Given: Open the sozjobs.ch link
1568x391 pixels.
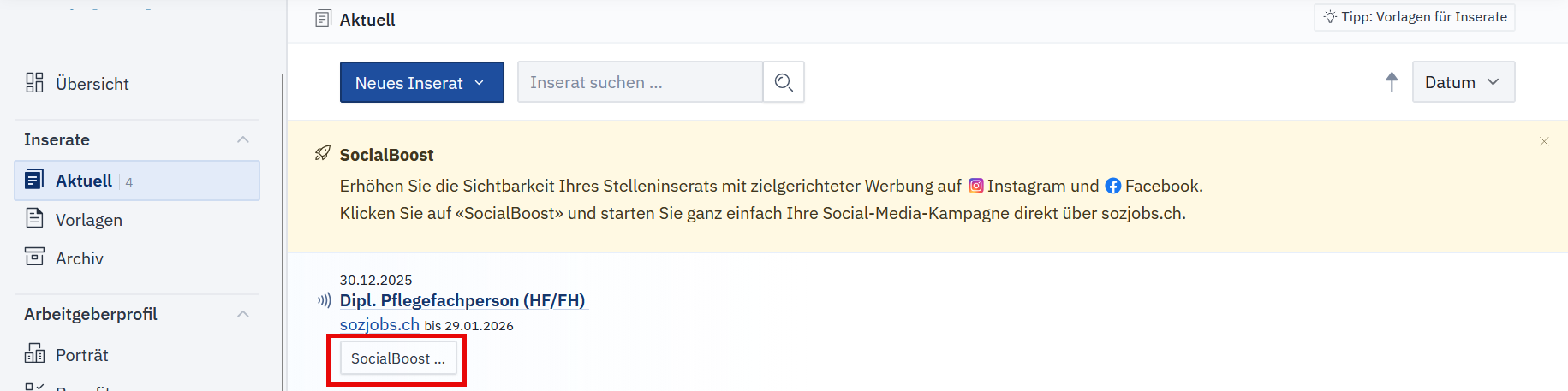Looking at the screenshot, I should (379, 325).
